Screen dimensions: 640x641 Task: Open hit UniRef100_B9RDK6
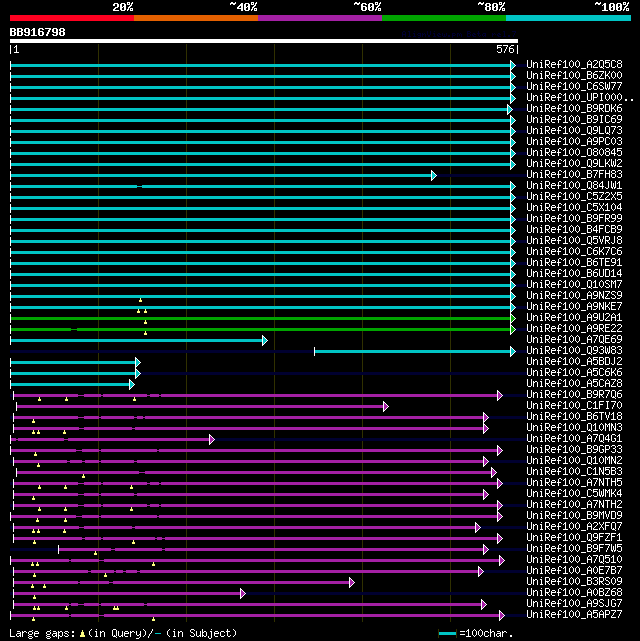click(x=574, y=109)
